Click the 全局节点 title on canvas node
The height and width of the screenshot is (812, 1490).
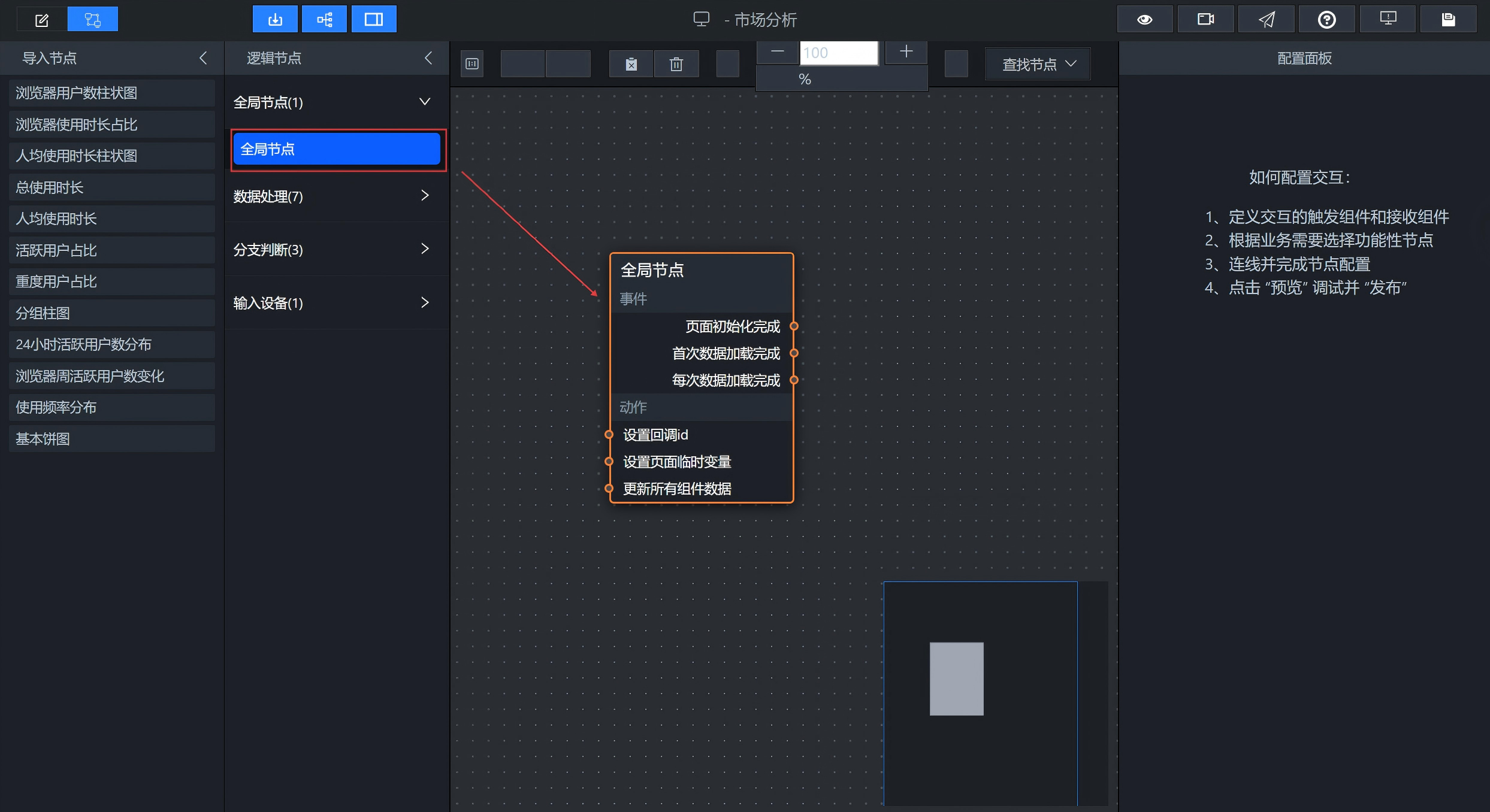click(652, 270)
